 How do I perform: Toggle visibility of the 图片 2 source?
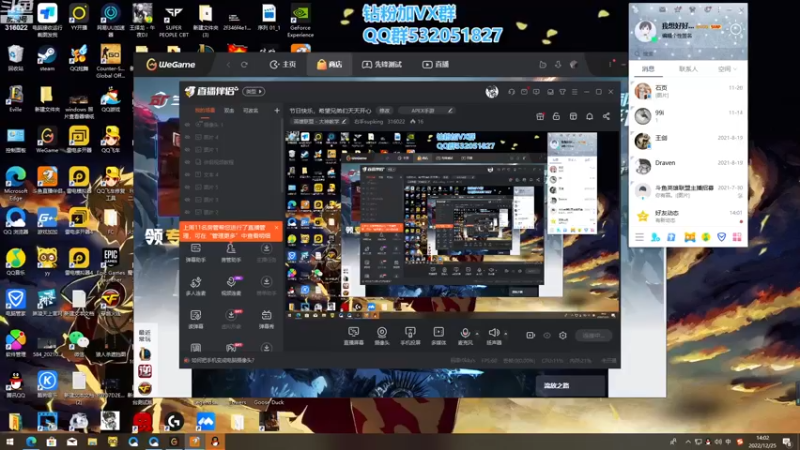[187, 212]
